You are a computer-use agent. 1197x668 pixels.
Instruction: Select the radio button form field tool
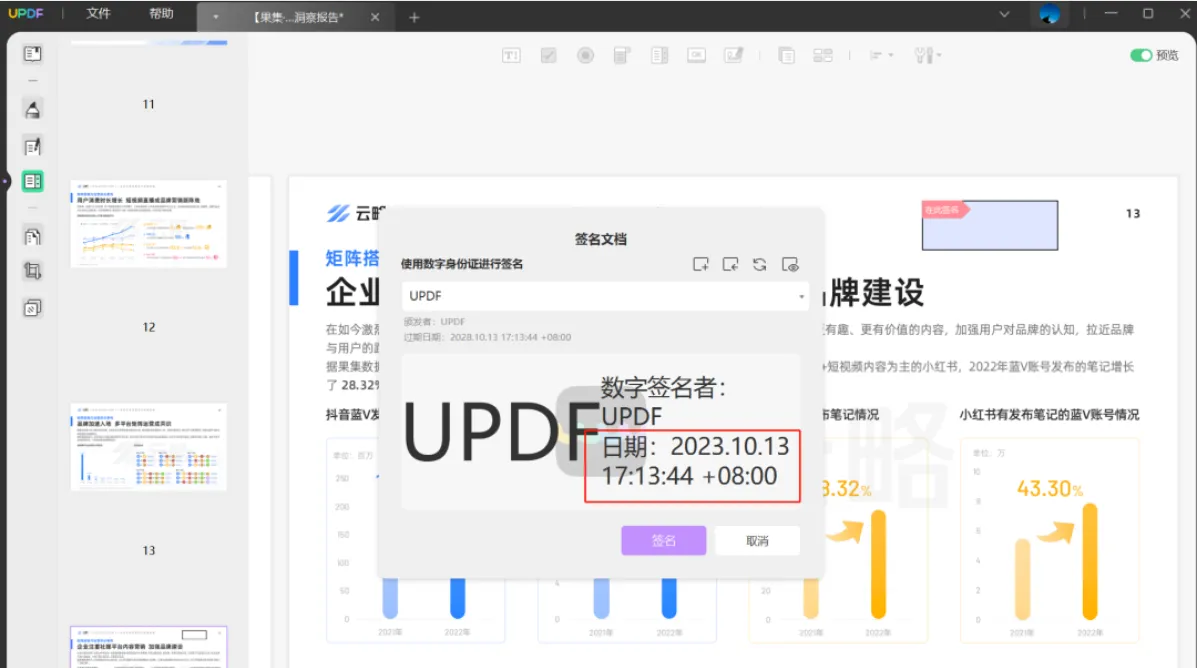[585, 56]
